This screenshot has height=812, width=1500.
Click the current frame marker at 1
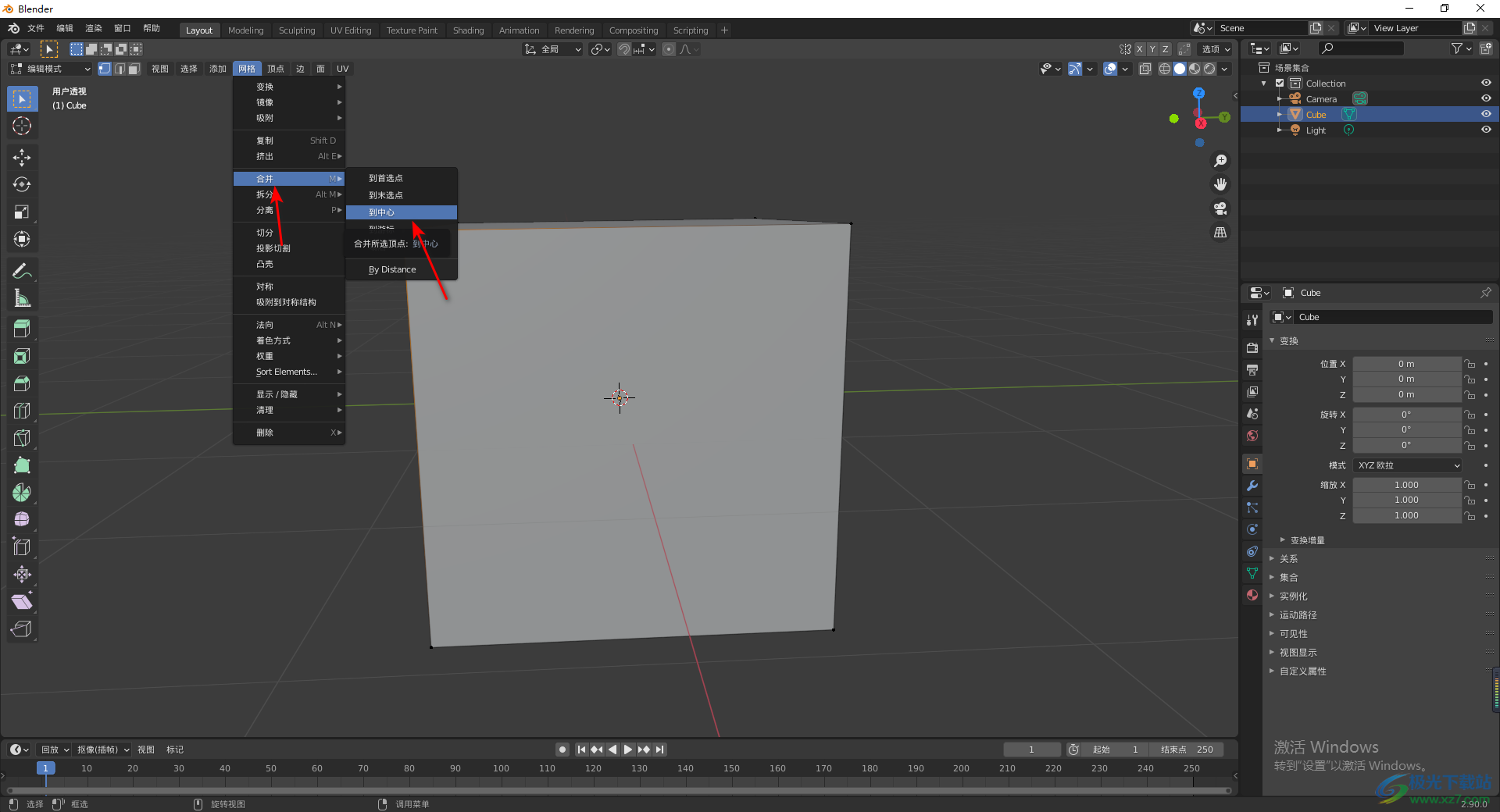point(45,768)
